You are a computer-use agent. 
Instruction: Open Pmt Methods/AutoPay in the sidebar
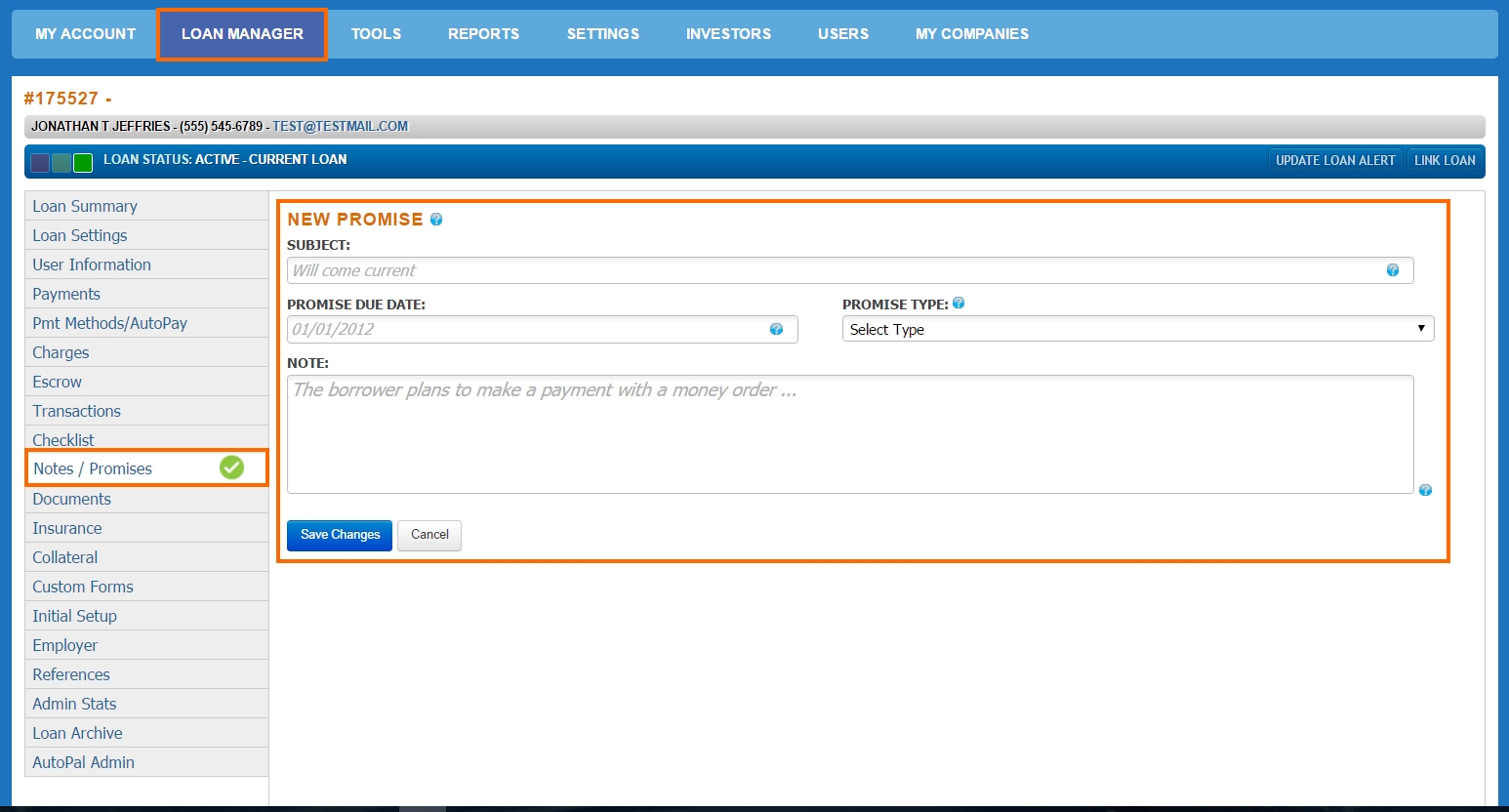146,323
